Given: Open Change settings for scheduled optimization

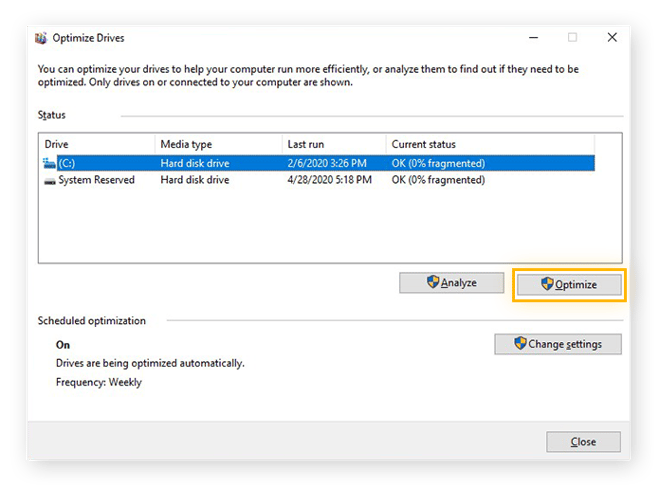Looking at the screenshot, I should (x=558, y=344).
